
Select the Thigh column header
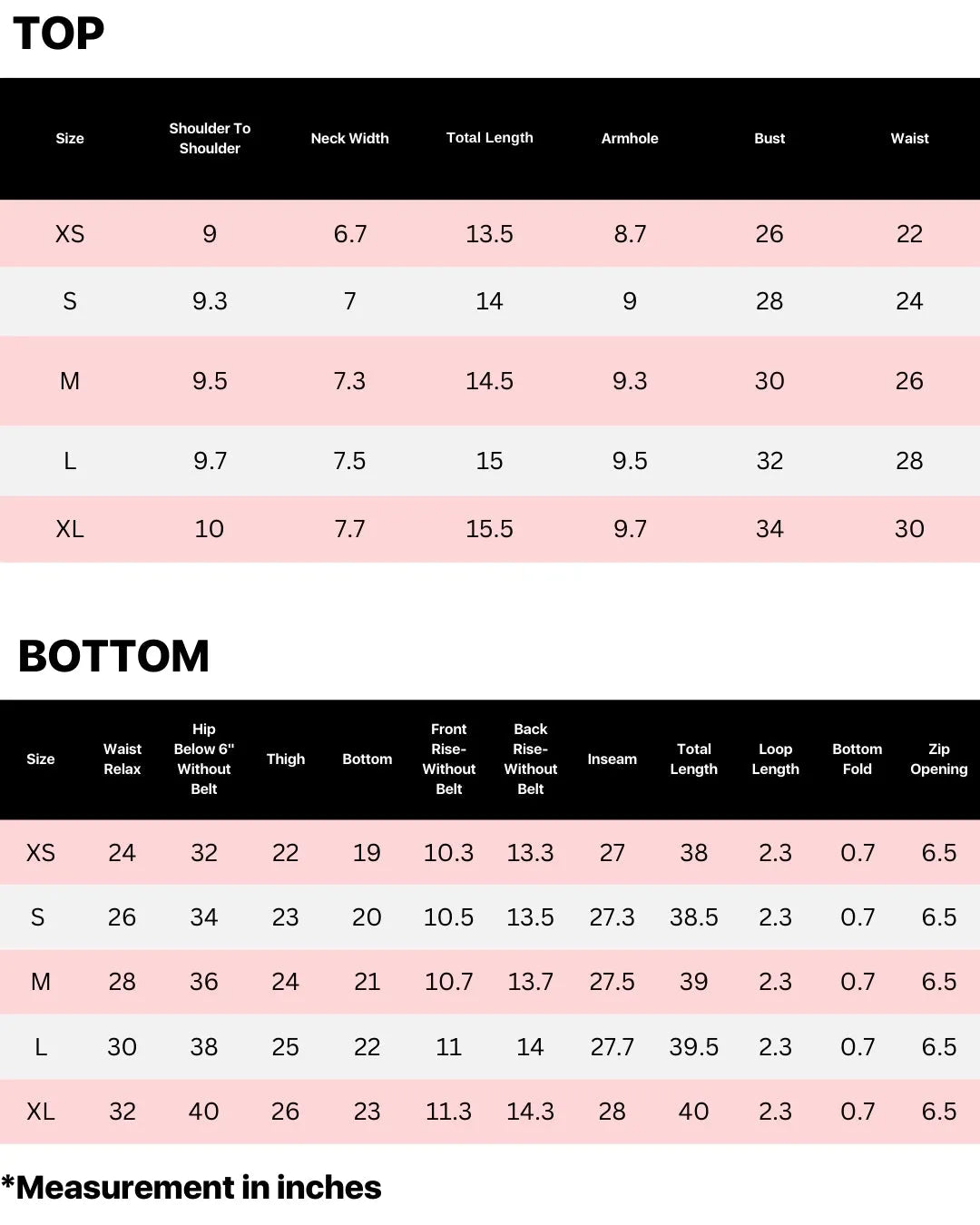[286, 759]
